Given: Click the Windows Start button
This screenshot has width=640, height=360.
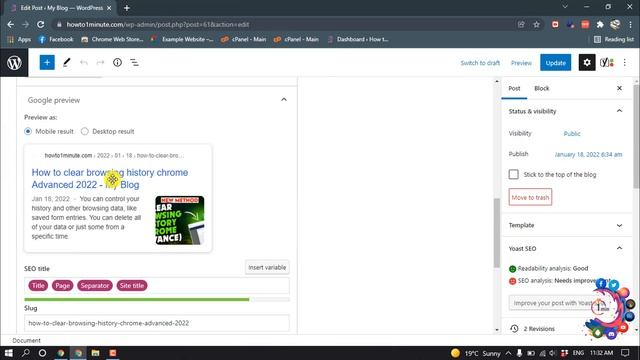Looking at the screenshot, I should pyautogui.click(x=8, y=353).
